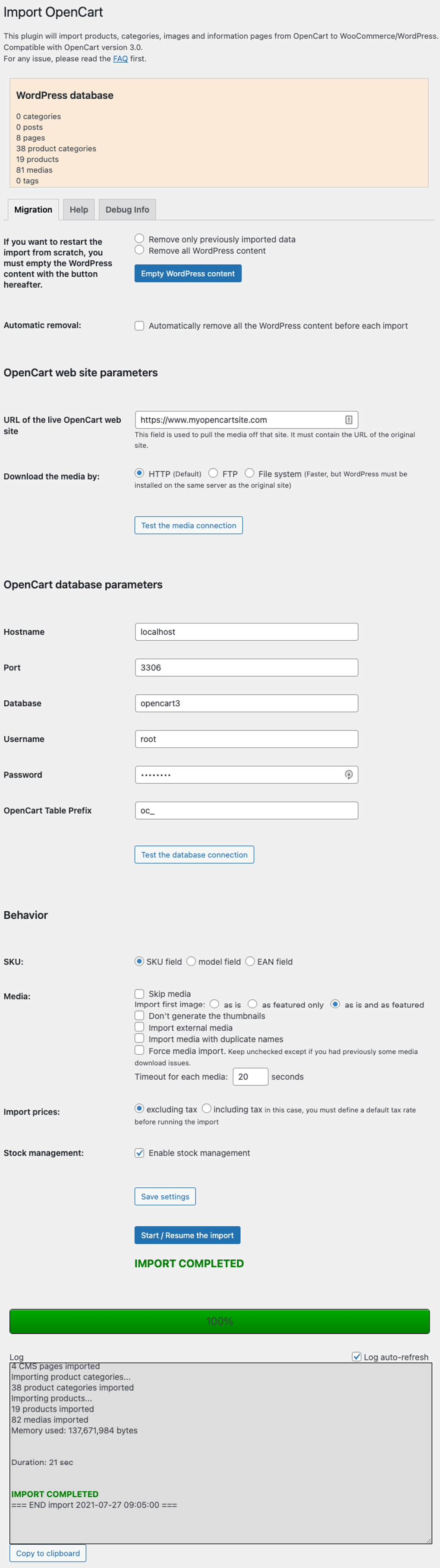Open the FAQ link

[120, 59]
